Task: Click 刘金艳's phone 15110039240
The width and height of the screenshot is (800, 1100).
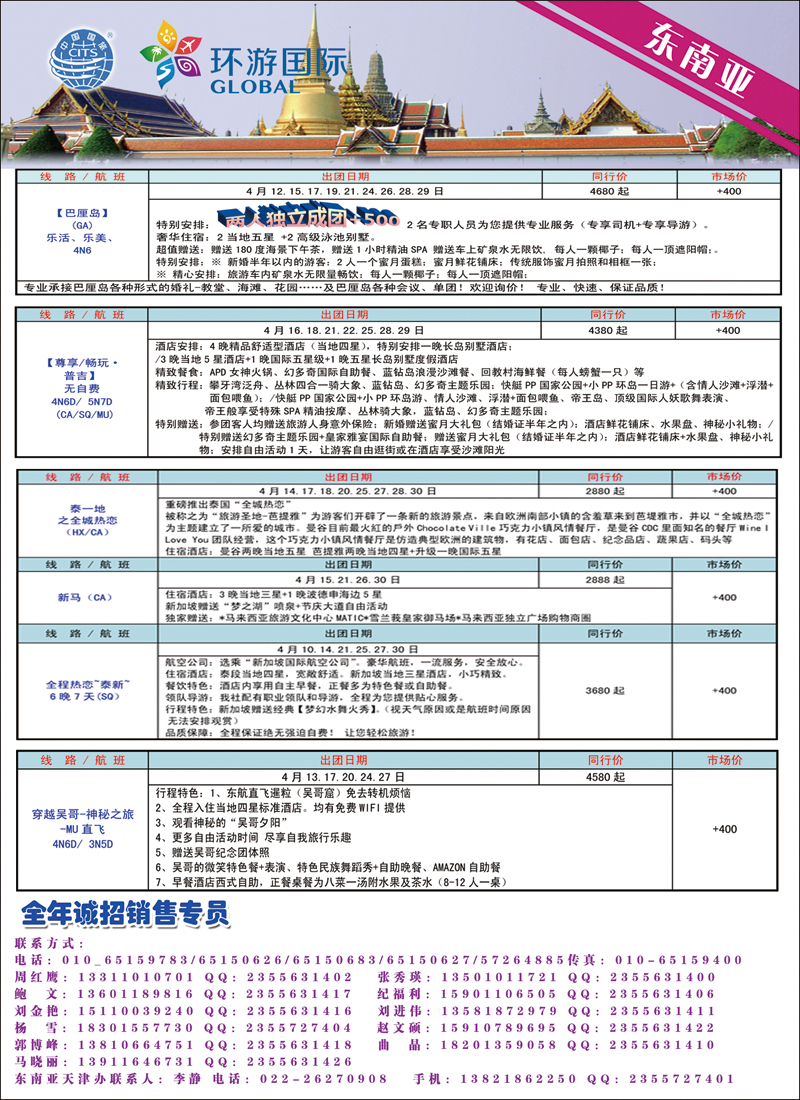Action: (138, 1011)
